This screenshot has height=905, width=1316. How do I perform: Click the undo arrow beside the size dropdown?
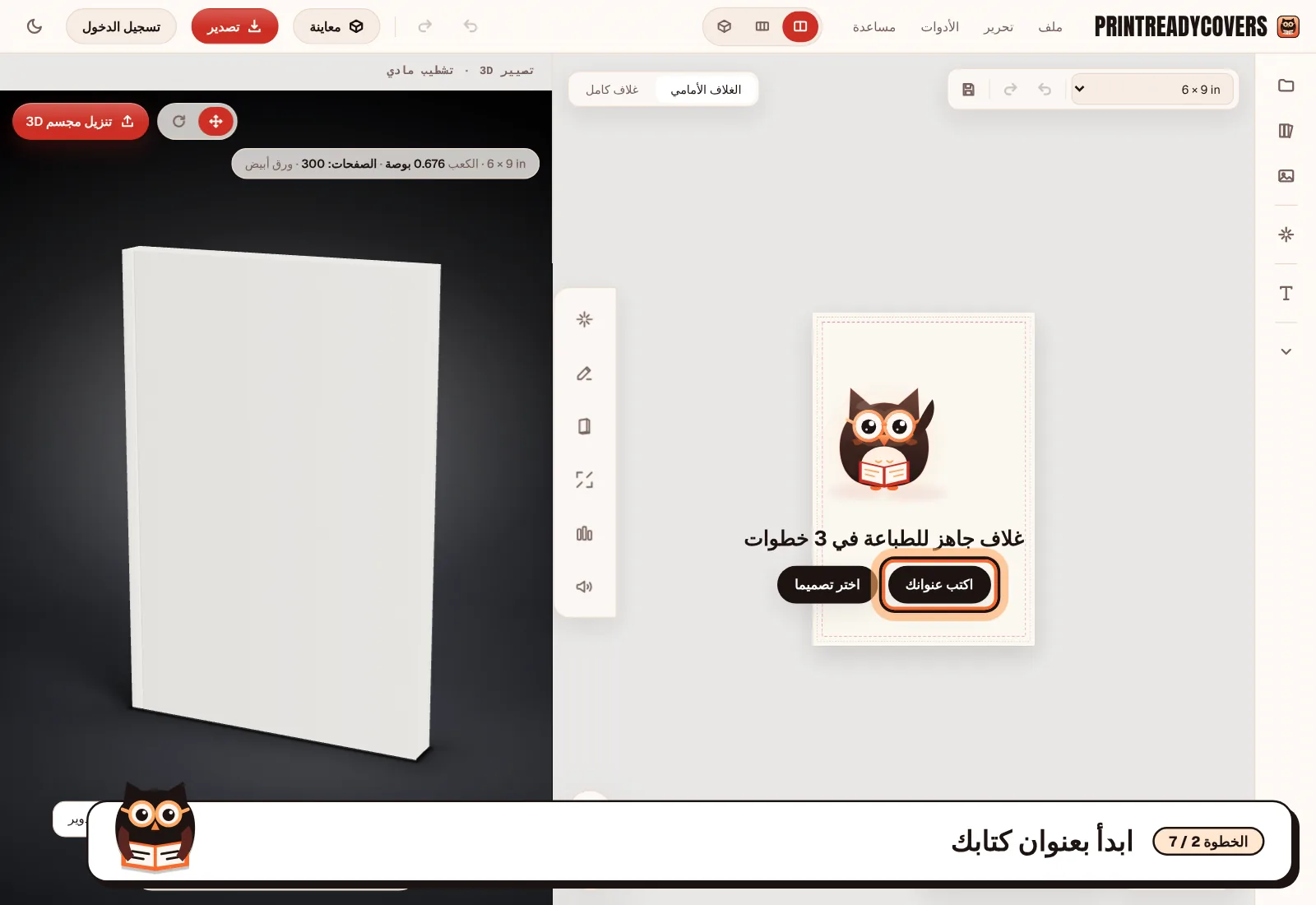click(x=1045, y=89)
